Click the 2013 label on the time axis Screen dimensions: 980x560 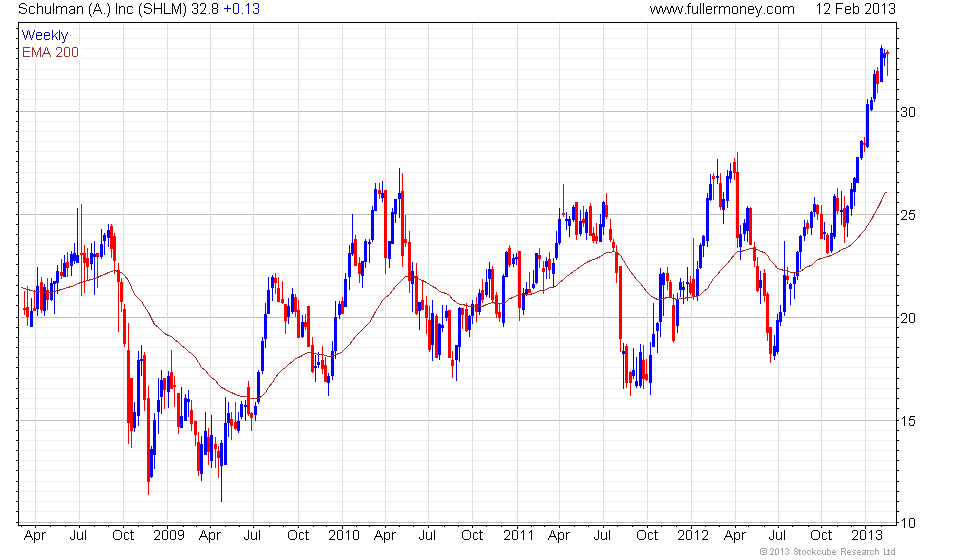click(x=867, y=535)
